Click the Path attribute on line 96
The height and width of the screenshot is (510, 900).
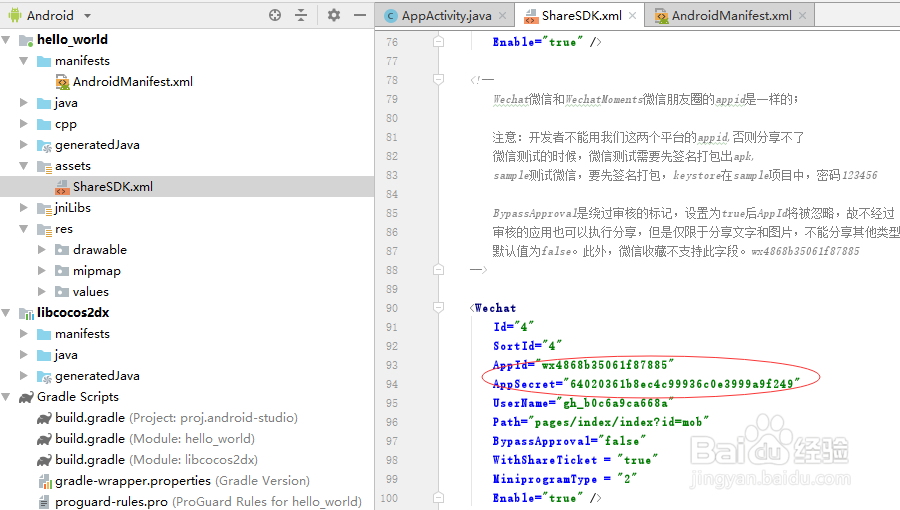point(600,422)
